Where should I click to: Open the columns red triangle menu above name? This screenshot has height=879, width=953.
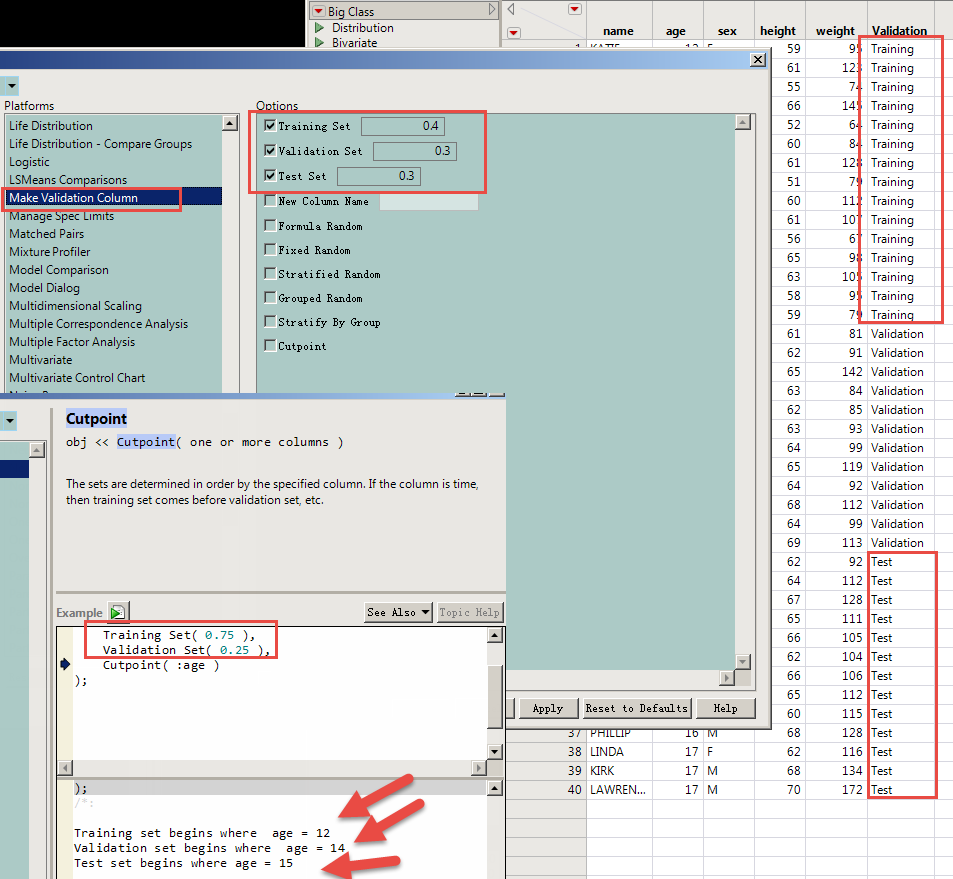574,9
